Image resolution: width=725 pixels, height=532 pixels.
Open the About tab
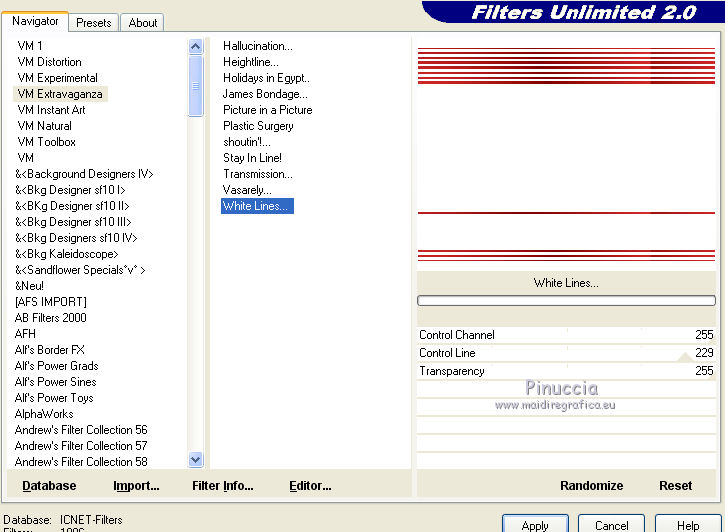pyautogui.click(x=142, y=23)
